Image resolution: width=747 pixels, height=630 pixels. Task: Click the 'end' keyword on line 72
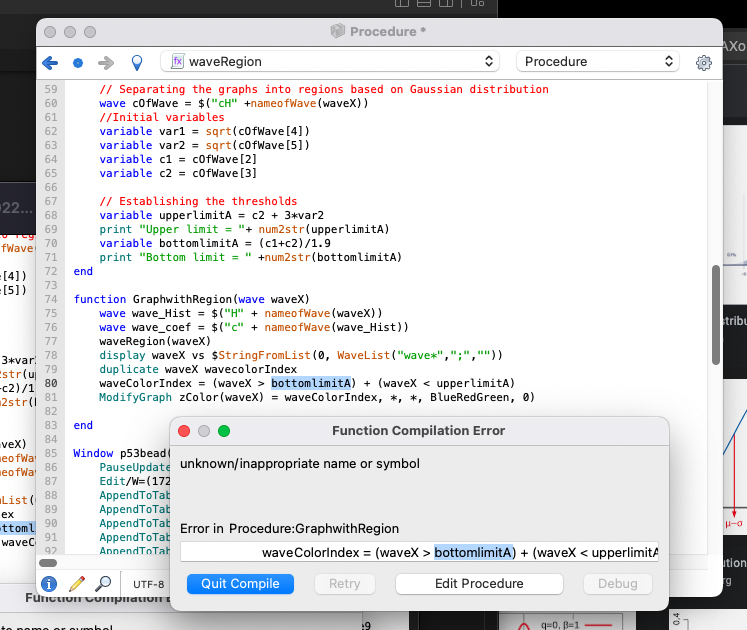(83, 271)
